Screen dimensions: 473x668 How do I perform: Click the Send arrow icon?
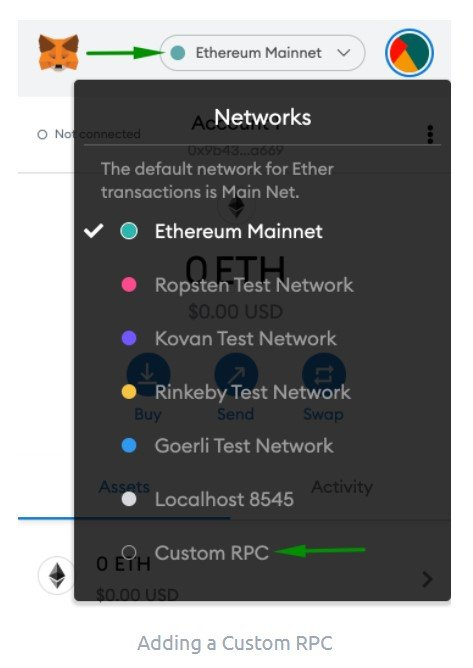tap(236, 375)
